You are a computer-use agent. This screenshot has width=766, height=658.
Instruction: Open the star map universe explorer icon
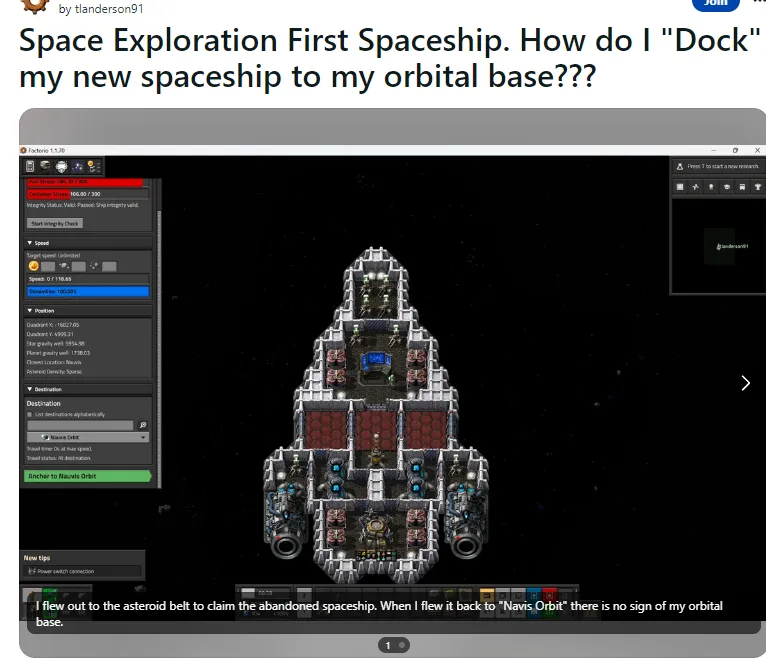tap(77, 167)
